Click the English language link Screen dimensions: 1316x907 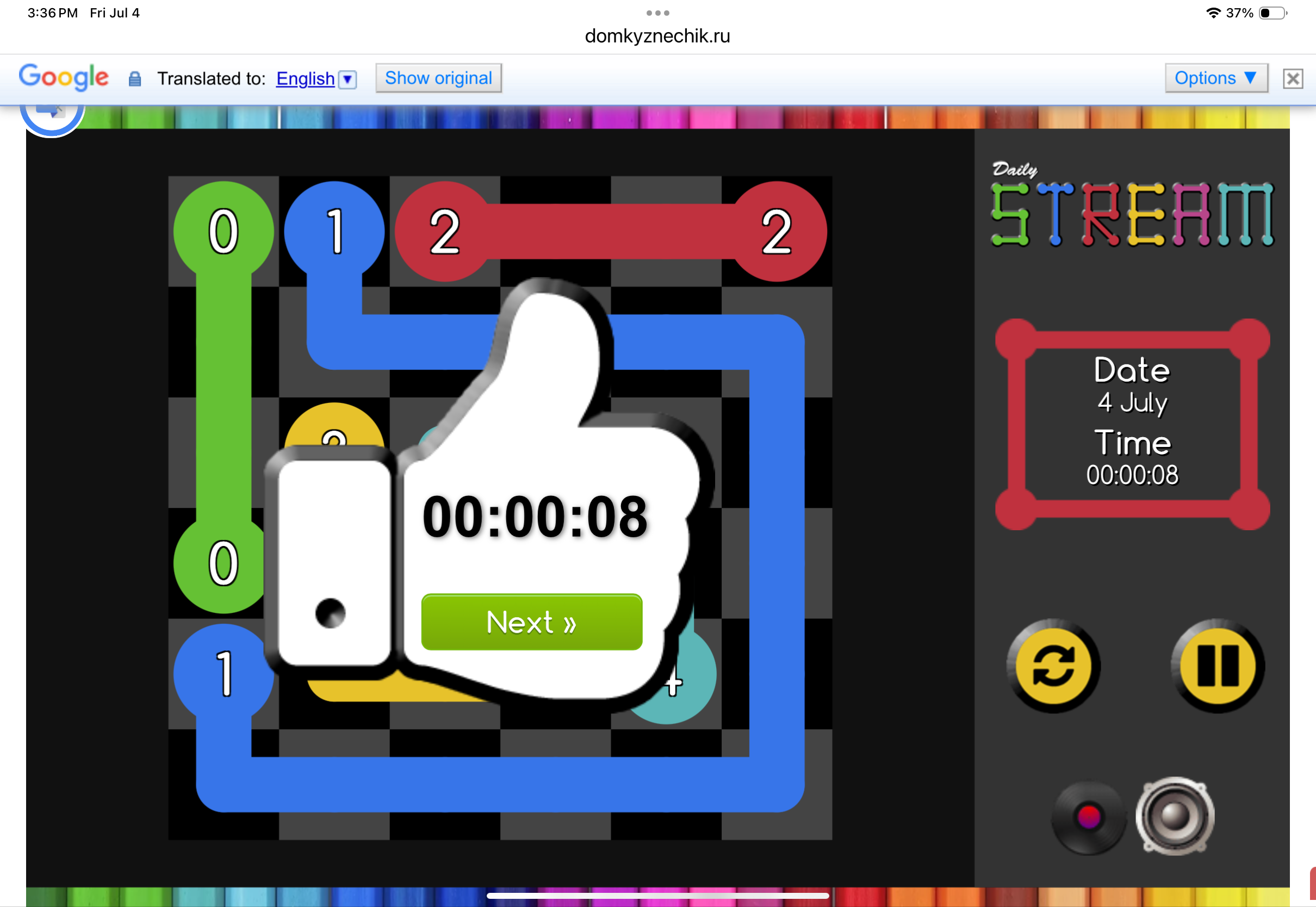point(305,78)
